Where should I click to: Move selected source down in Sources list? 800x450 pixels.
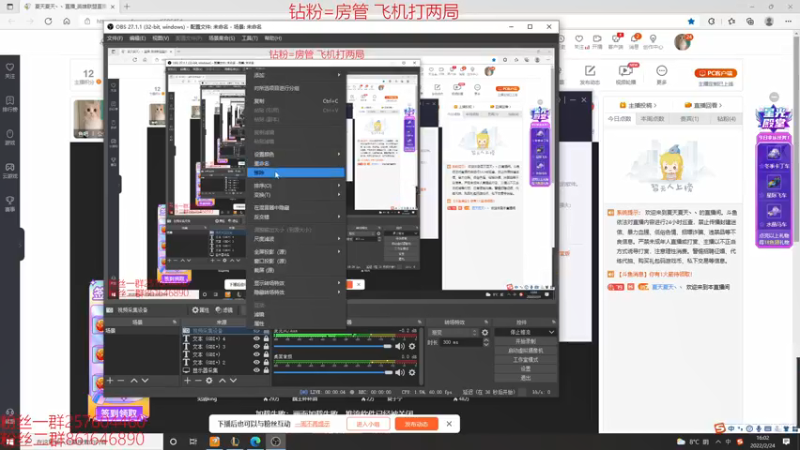click(233, 381)
